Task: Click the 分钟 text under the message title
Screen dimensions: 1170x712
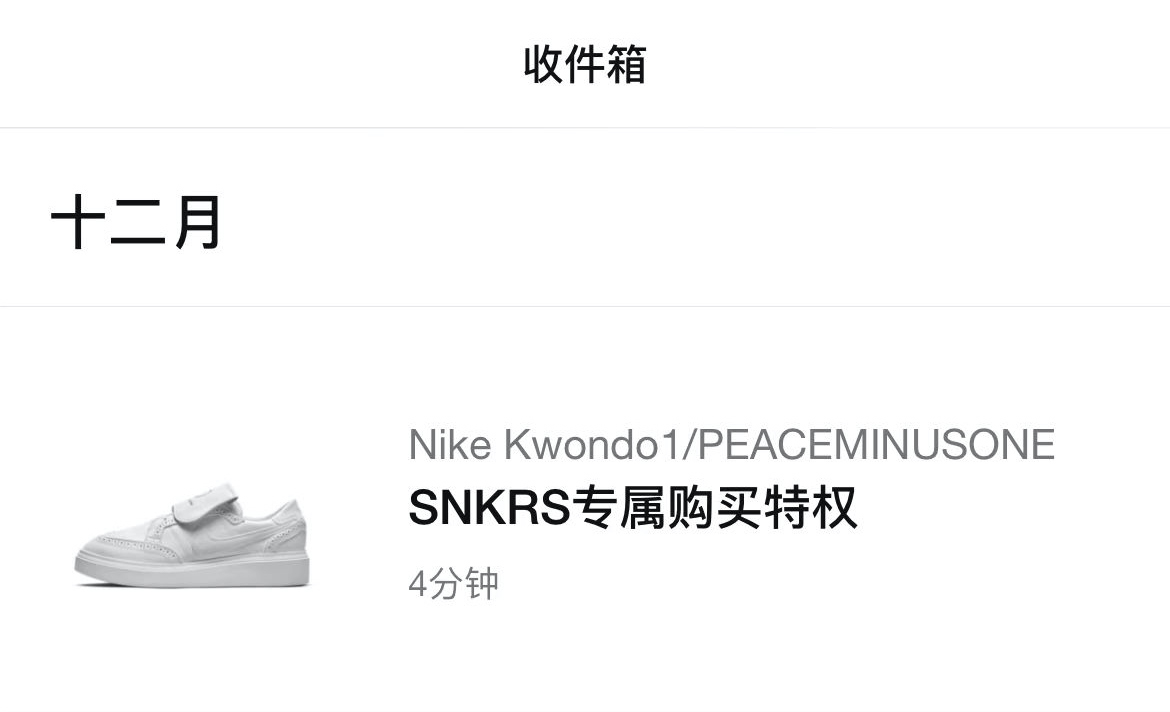Action: point(463,584)
